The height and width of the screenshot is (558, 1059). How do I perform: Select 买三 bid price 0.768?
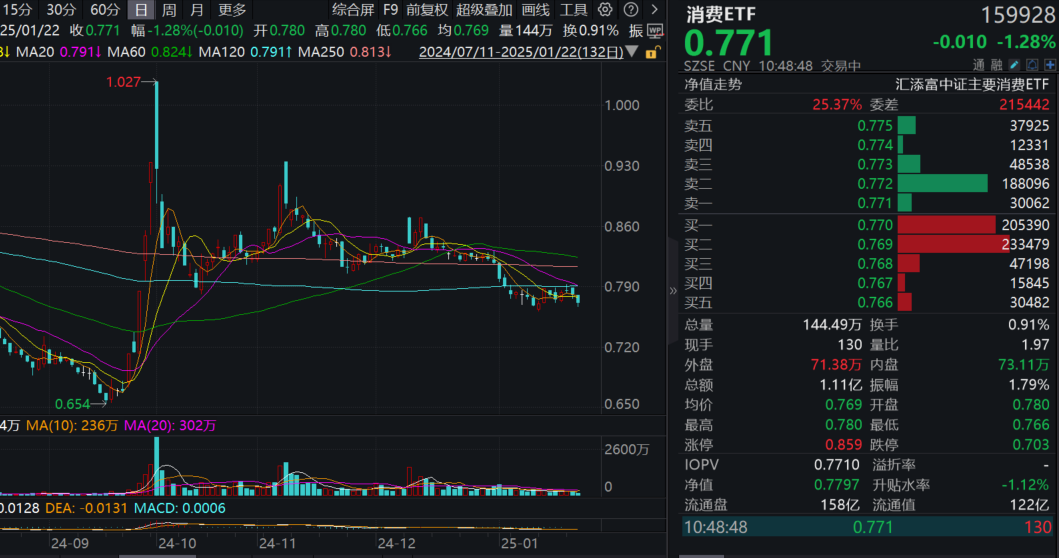(875, 263)
